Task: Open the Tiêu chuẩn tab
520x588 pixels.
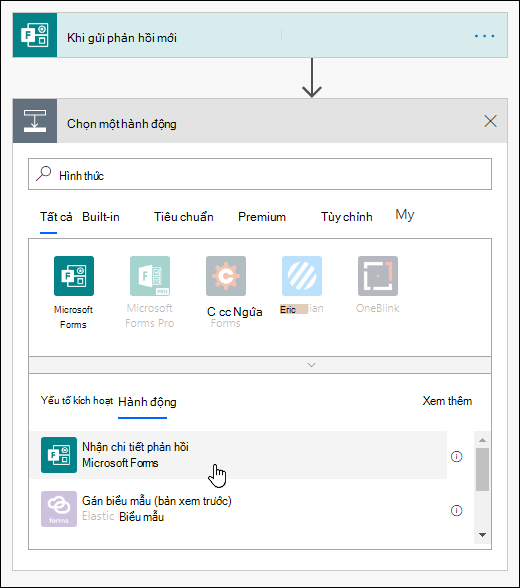Action: (x=184, y=217)
